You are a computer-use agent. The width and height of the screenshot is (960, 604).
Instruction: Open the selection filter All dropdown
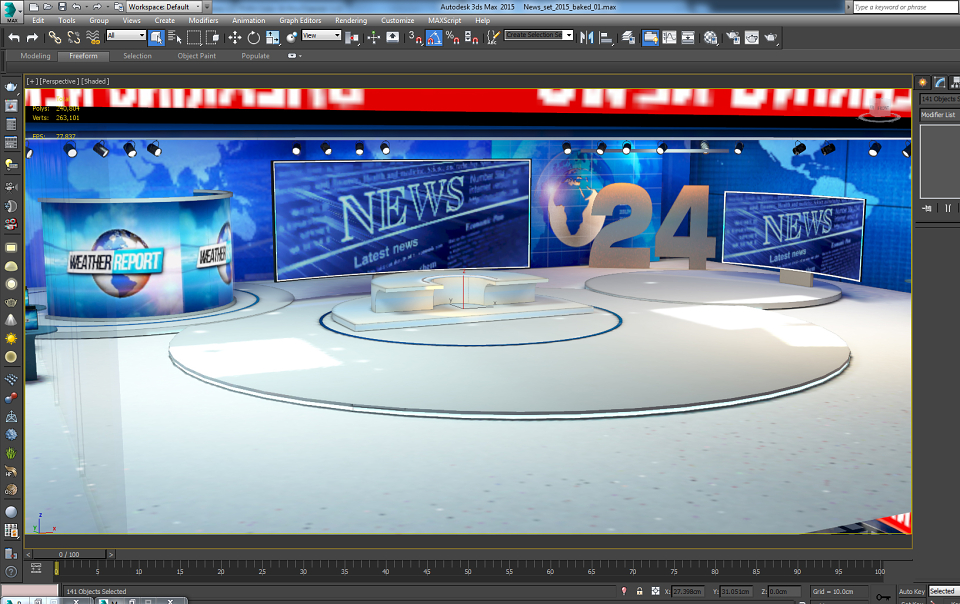(126, 35)
